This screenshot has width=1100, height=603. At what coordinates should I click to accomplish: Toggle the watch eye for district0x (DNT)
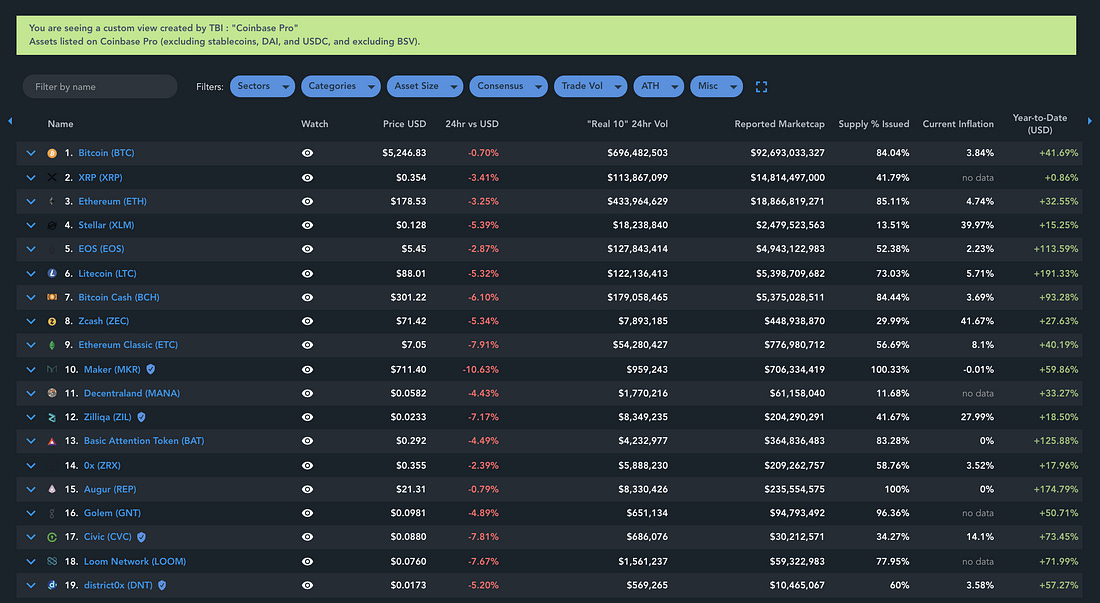point(307,585)
